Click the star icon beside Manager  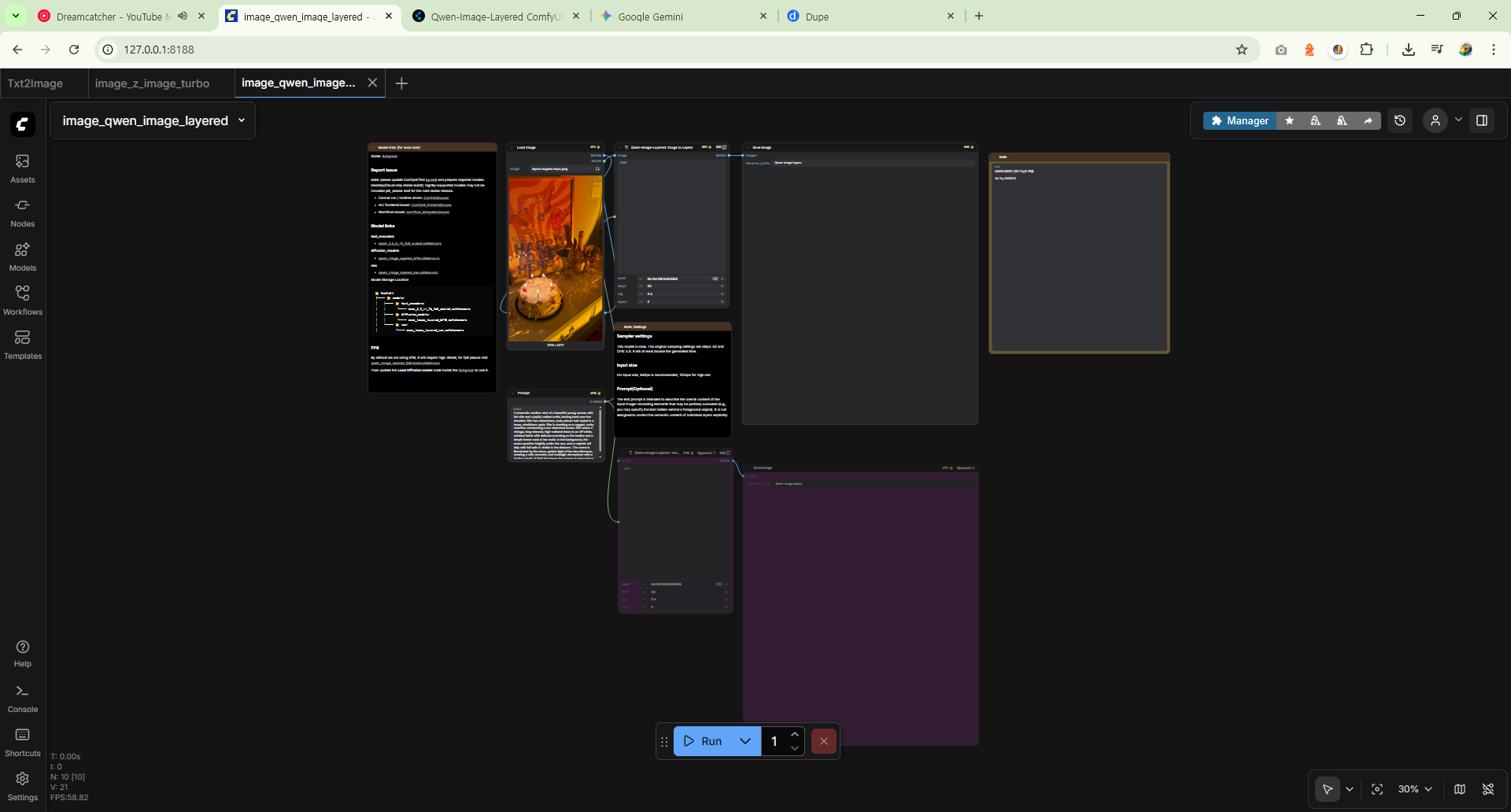1289,120
